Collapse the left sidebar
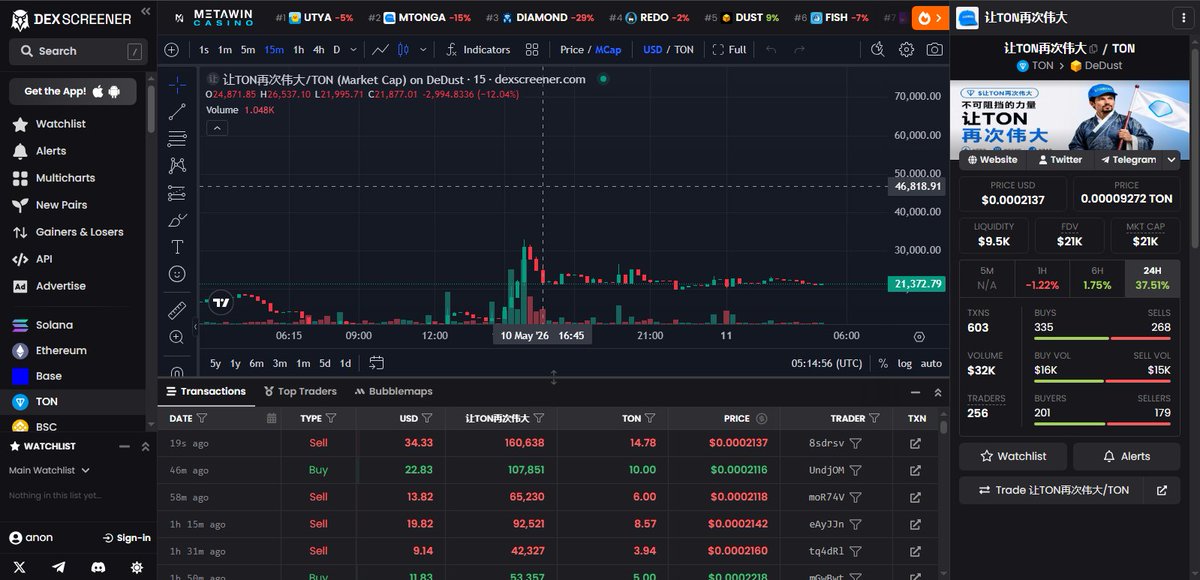Screen dimensions: 1200x580 coord(146,11)
